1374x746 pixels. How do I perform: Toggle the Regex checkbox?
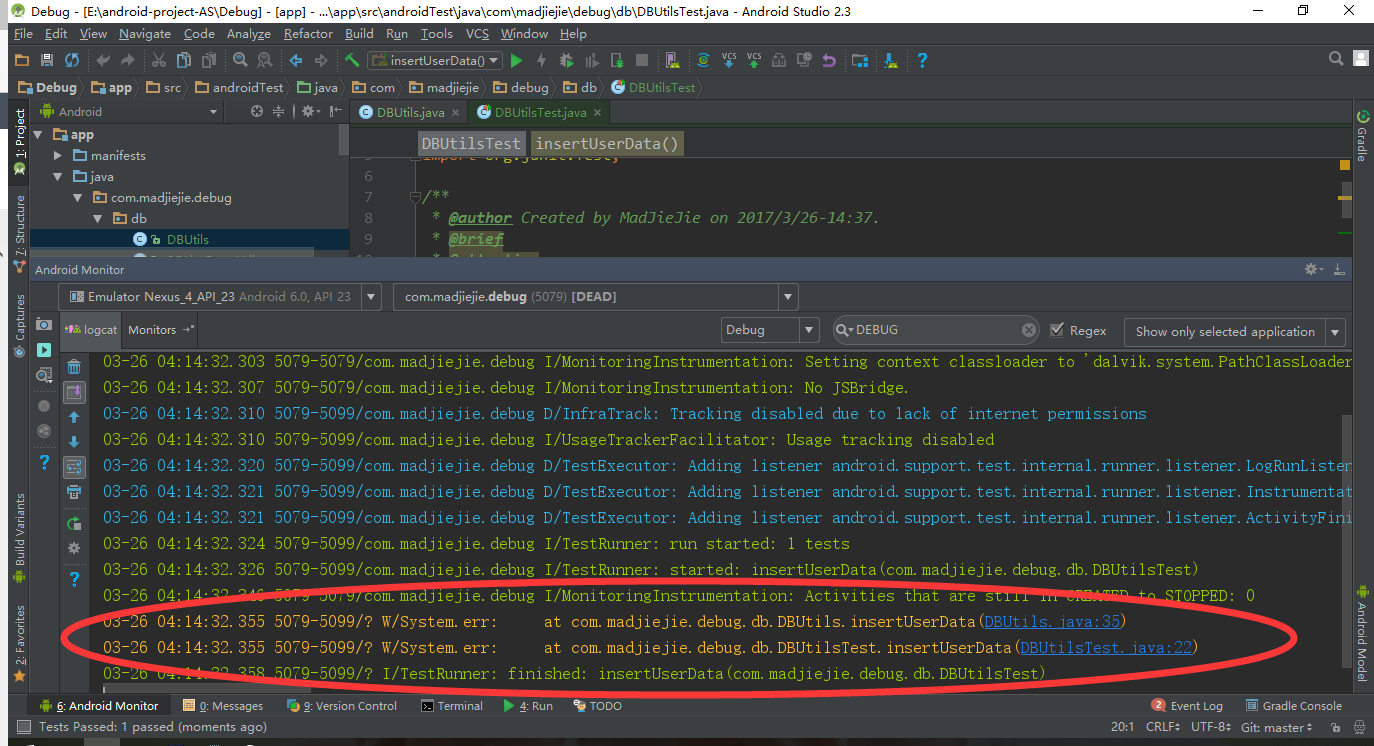pos(1057,330)
